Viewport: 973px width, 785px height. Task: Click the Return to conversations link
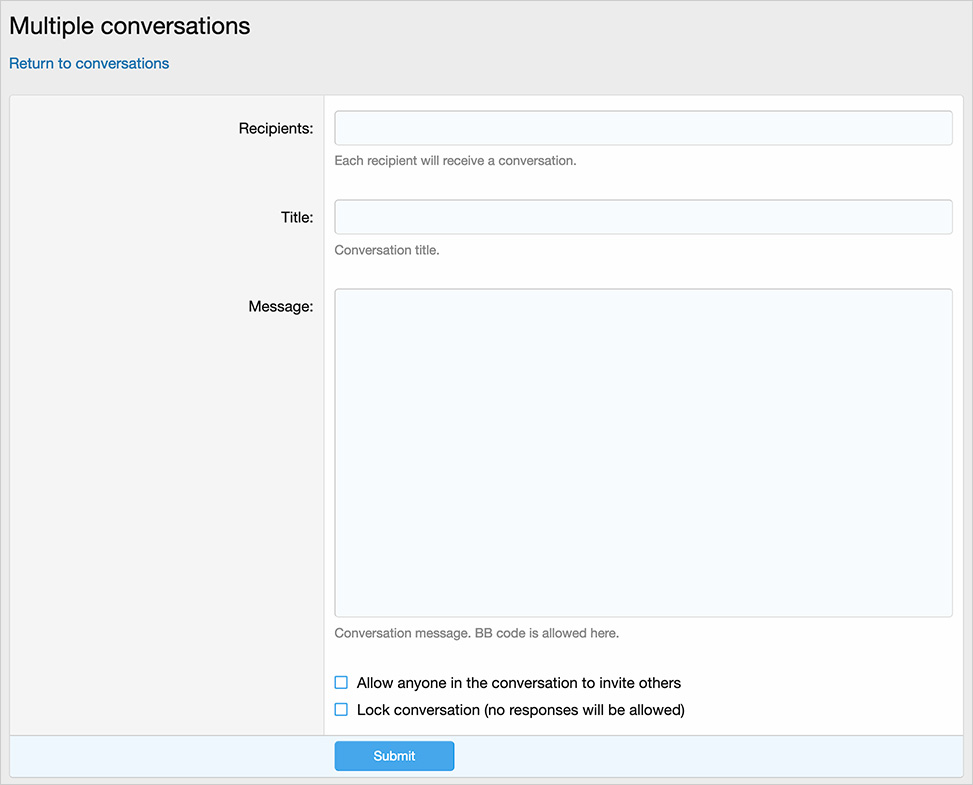[89, 63]
